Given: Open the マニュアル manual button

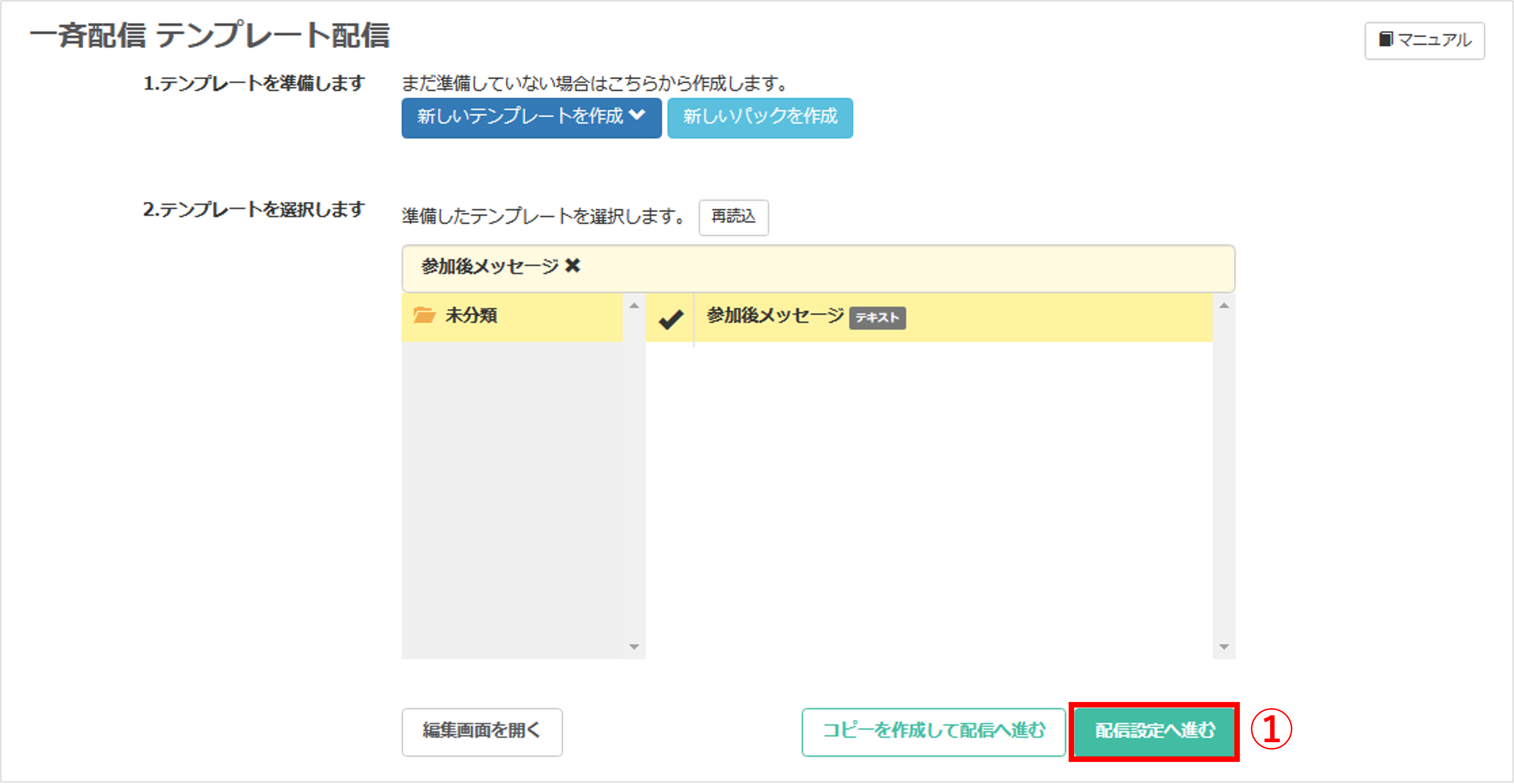Looking at the screenshot, I should (x=1424, y=41).
